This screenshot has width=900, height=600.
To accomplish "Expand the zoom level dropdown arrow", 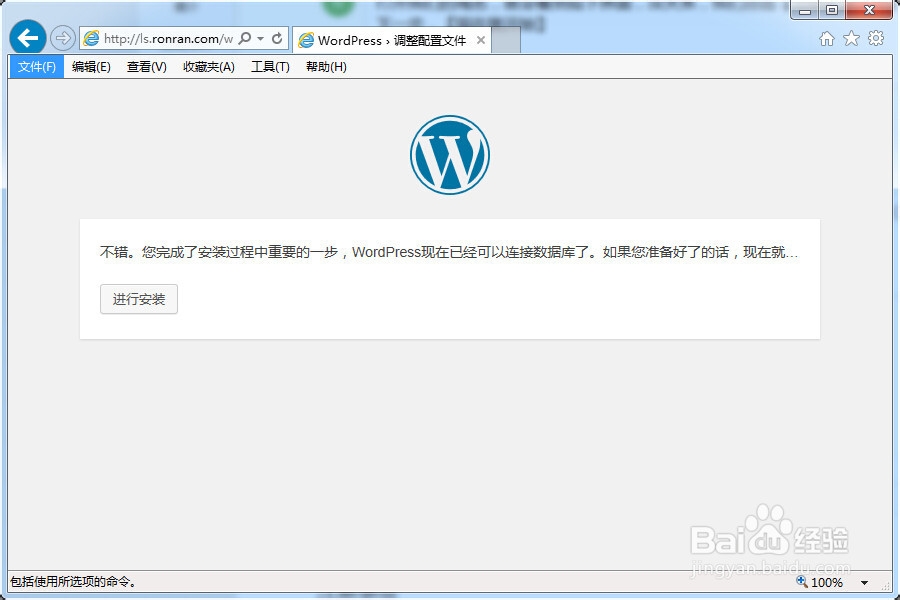I will [864, 583].
